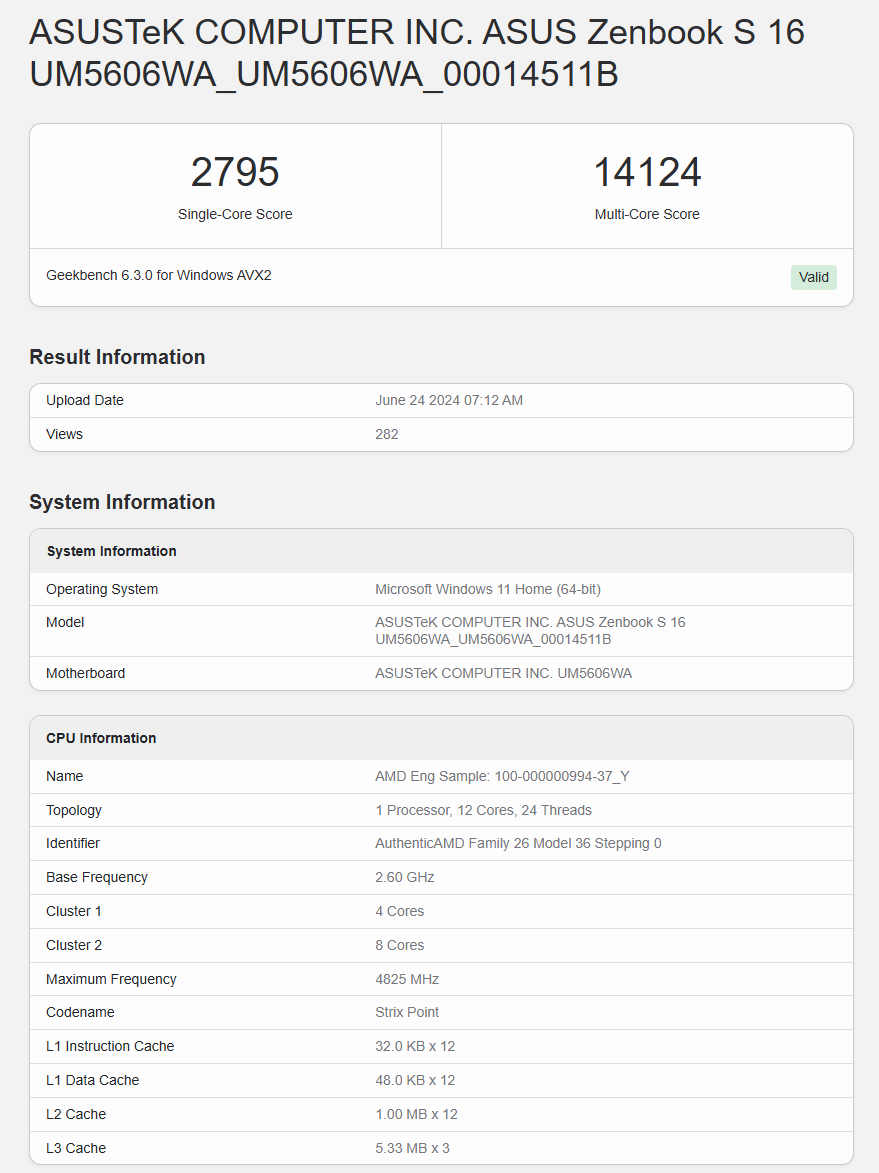879x1173 pixels.
Task: Click the Microsoft Windows 11 Home operating system value
Action: pos(487,589)
